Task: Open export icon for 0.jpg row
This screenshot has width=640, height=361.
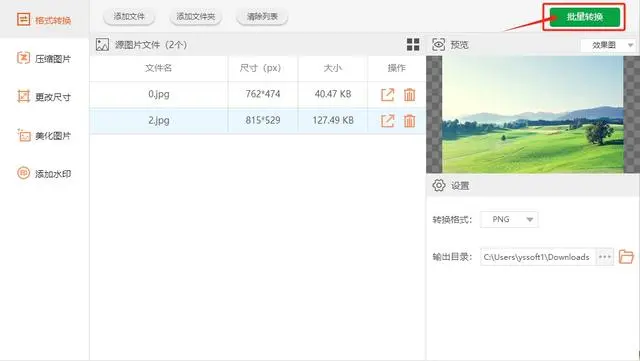Action: (x=387, y=94)
